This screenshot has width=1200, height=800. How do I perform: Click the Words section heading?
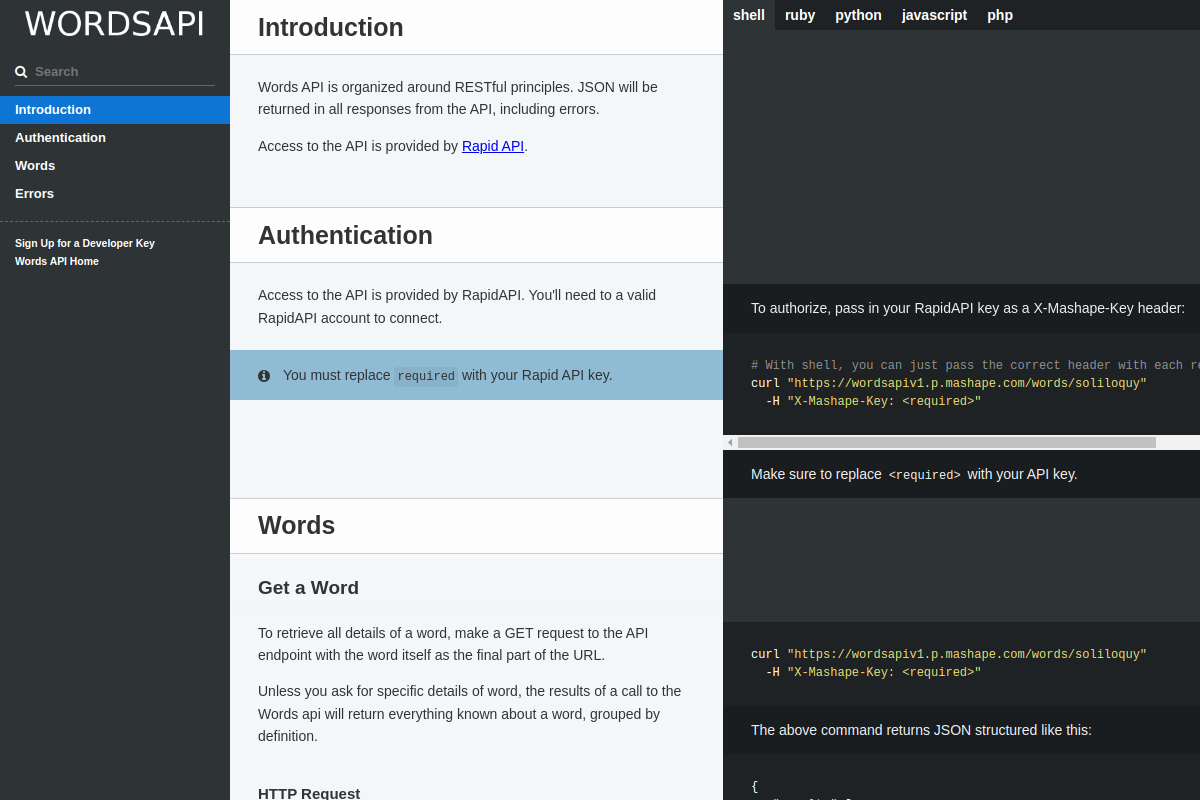coord(297,526)
